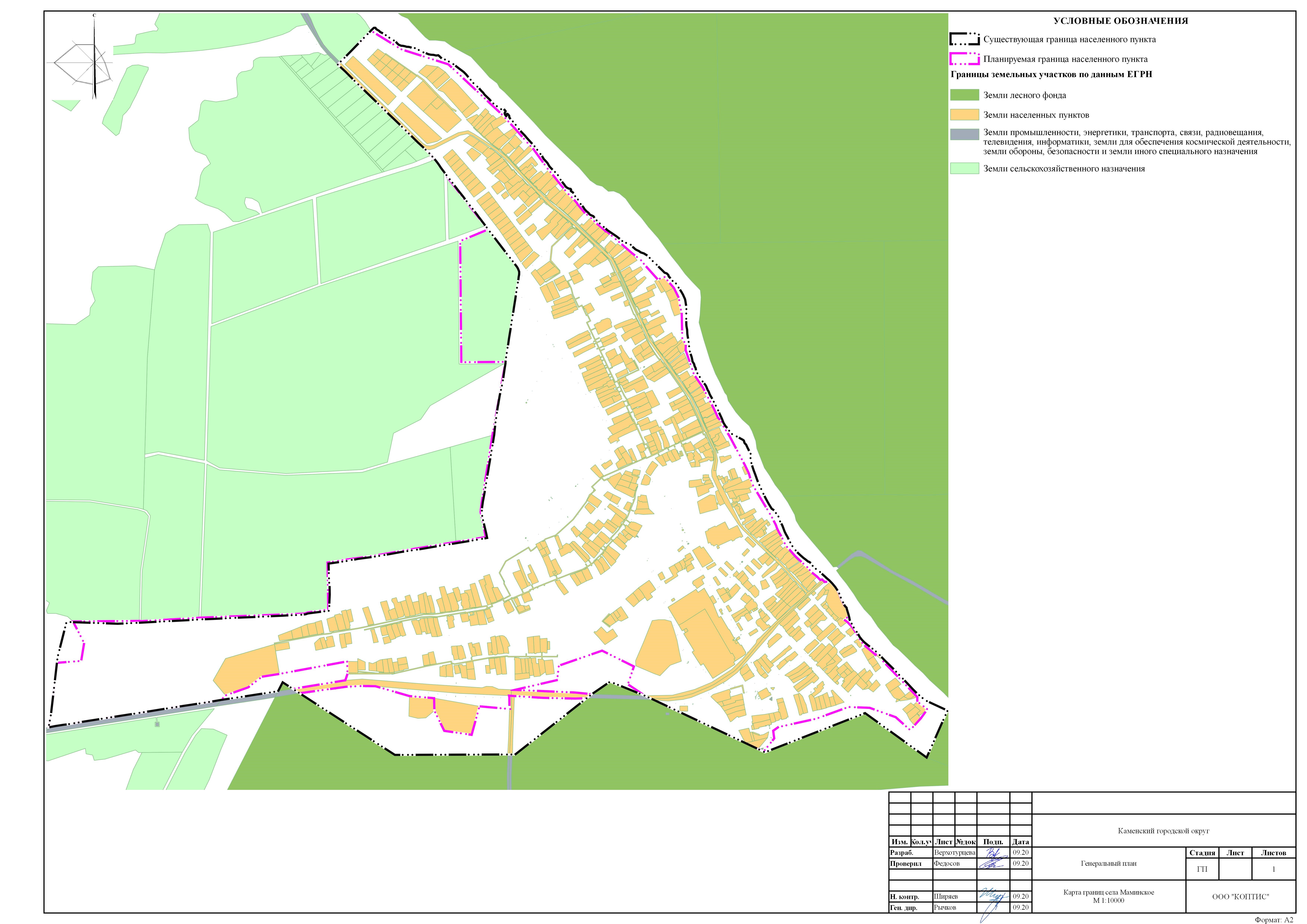Click the 'Ген. дир.' row label

pyautogui.click(x=903, y=908)
